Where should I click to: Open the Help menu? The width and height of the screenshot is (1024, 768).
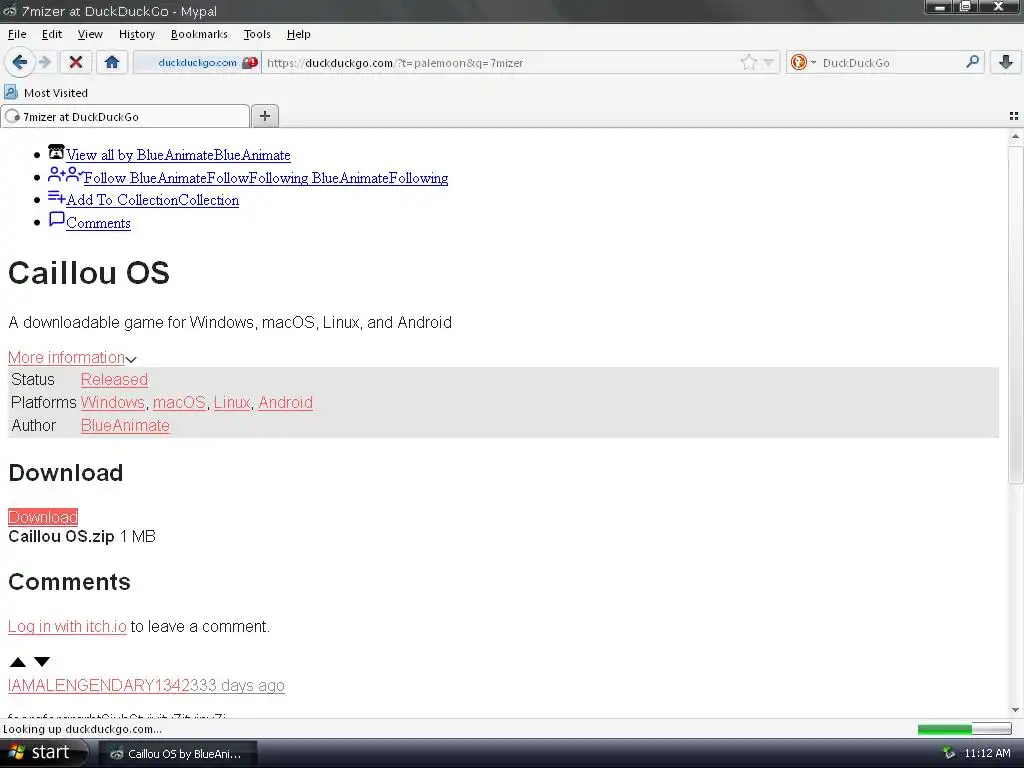[x=298, y=34]
